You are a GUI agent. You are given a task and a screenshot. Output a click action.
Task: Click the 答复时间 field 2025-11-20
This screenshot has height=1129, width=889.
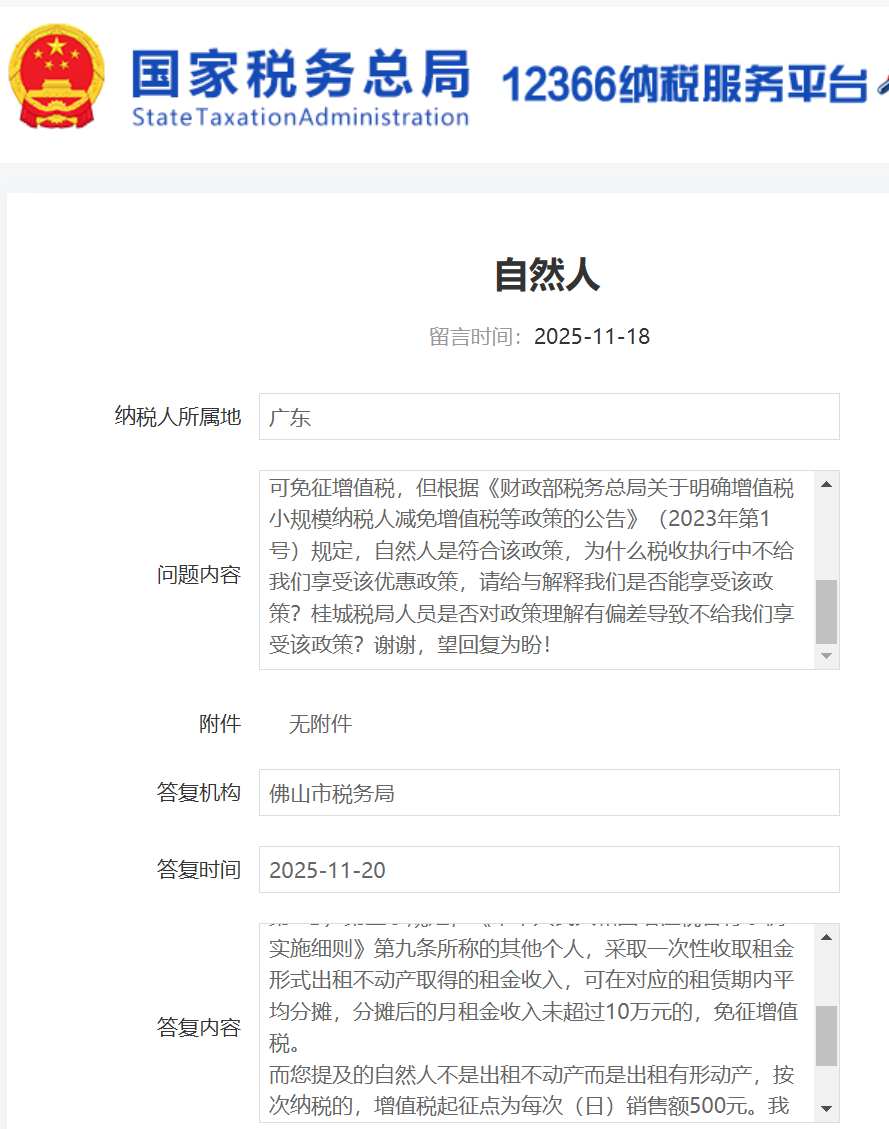[x=548, y=870]
